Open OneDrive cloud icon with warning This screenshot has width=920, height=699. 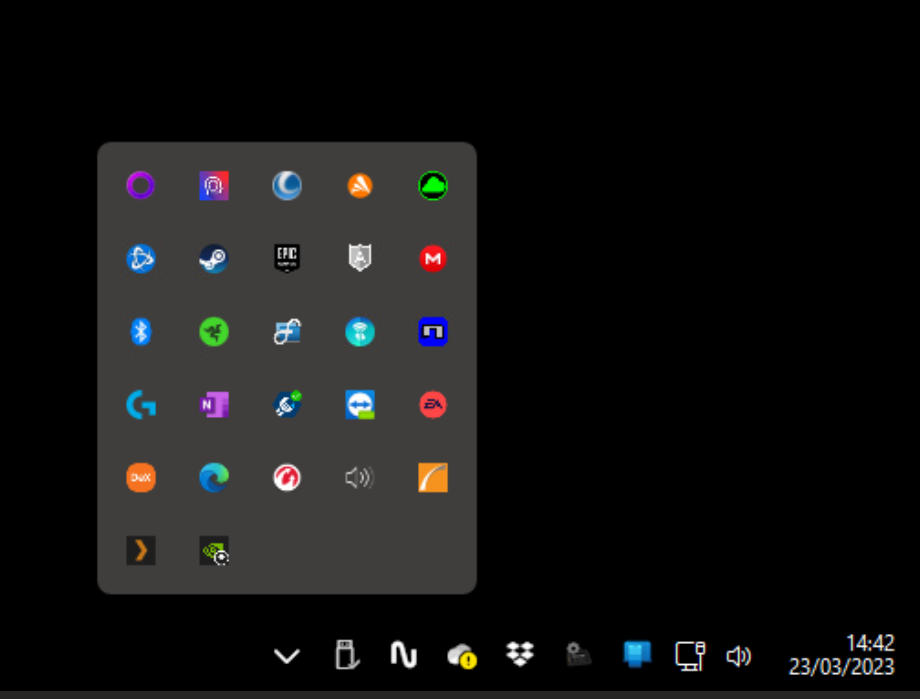point(462,656)
